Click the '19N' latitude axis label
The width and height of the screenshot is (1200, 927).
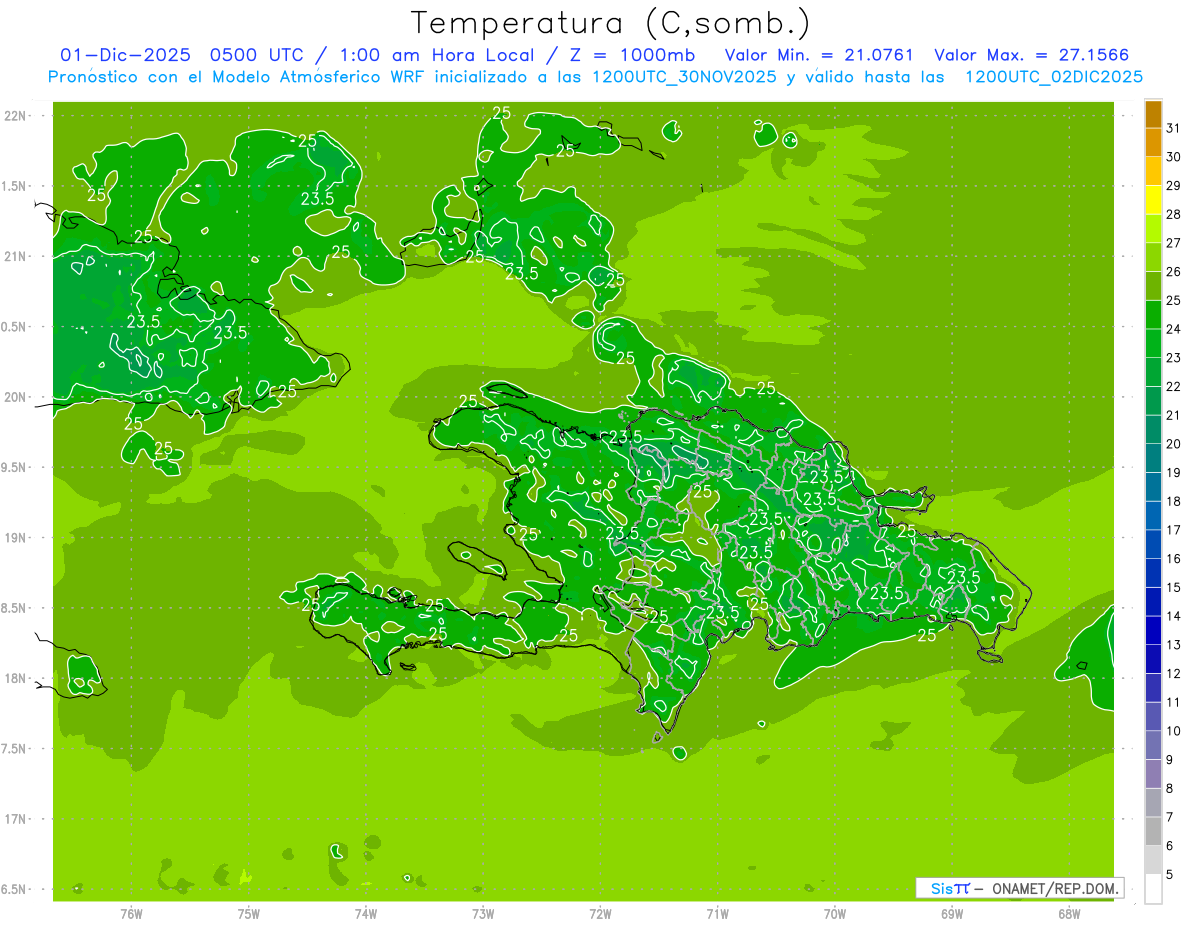17,538
